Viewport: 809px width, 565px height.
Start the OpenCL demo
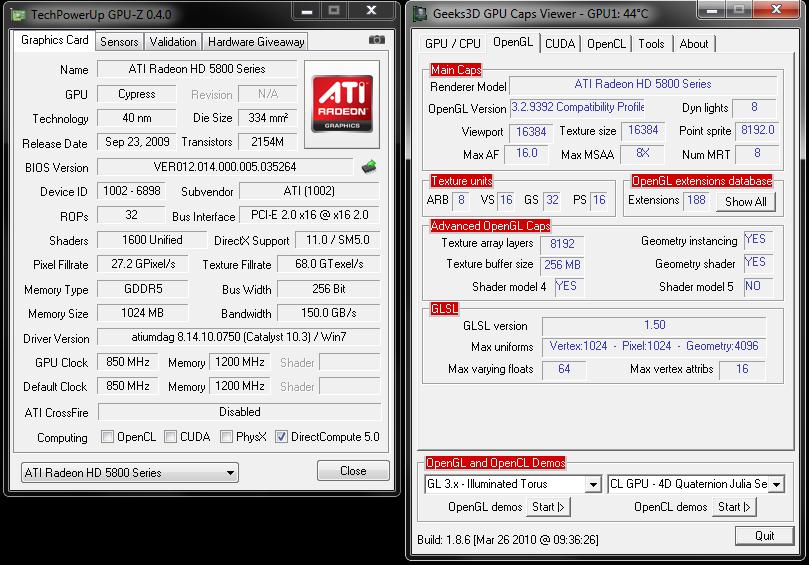tap(734, 507)
